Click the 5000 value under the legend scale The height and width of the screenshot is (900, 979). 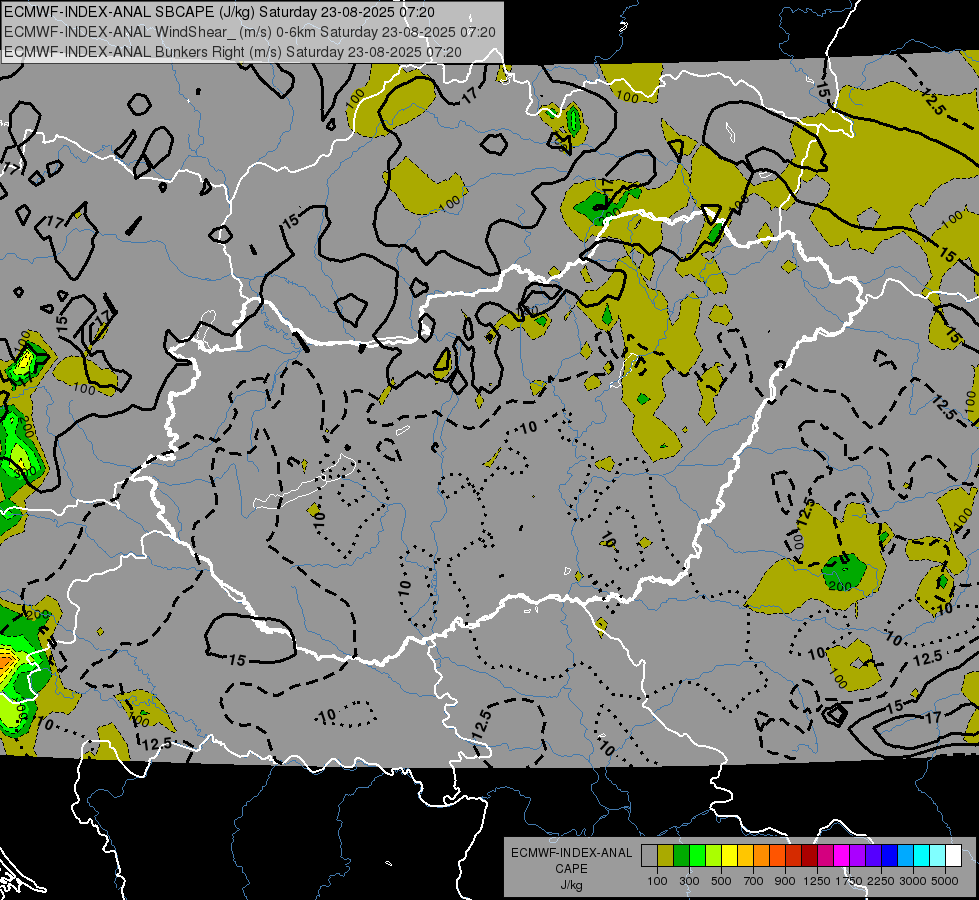point(945,881)
